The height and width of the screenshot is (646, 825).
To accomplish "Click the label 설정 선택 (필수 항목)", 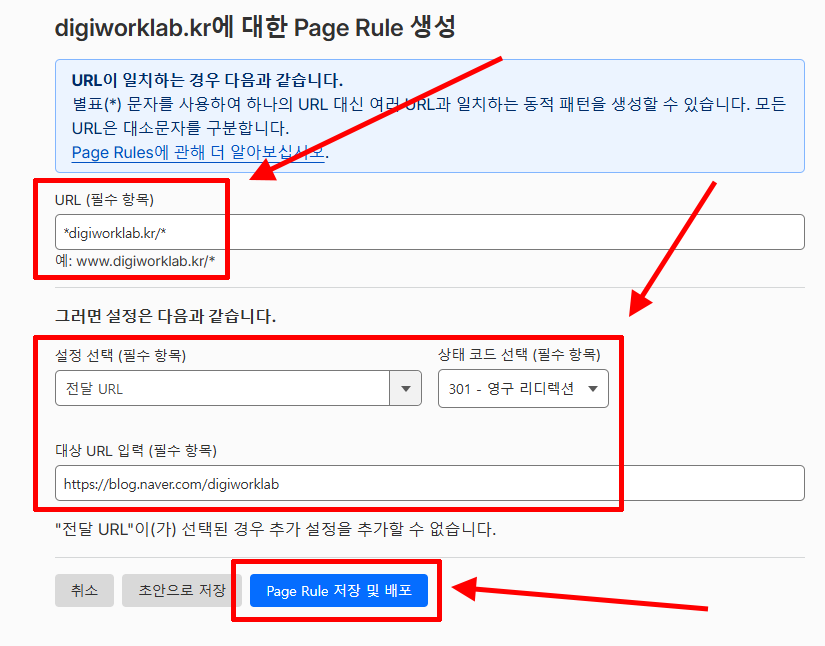I will point(120,356).
